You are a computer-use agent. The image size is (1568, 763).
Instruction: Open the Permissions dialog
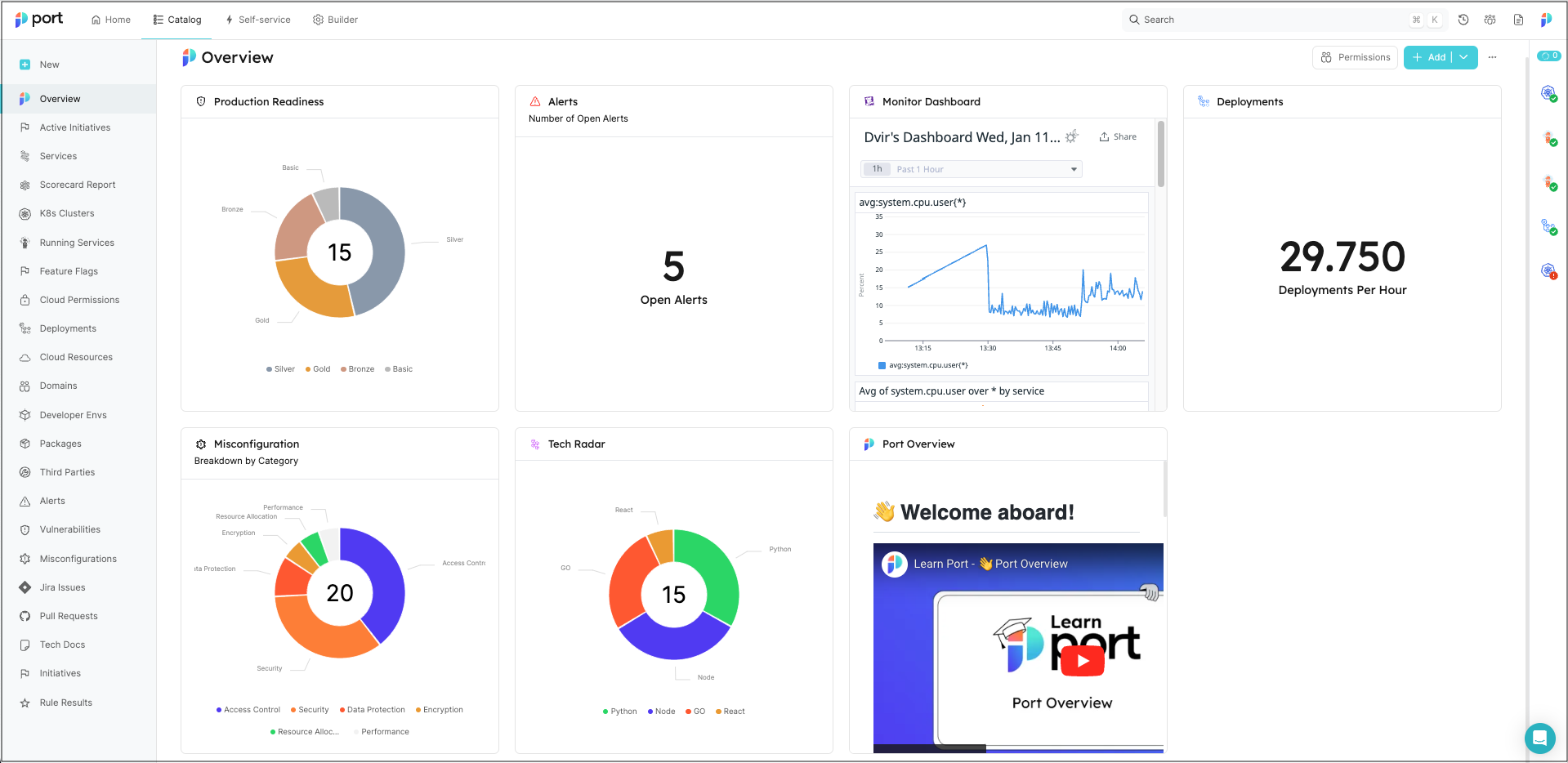1355,57
